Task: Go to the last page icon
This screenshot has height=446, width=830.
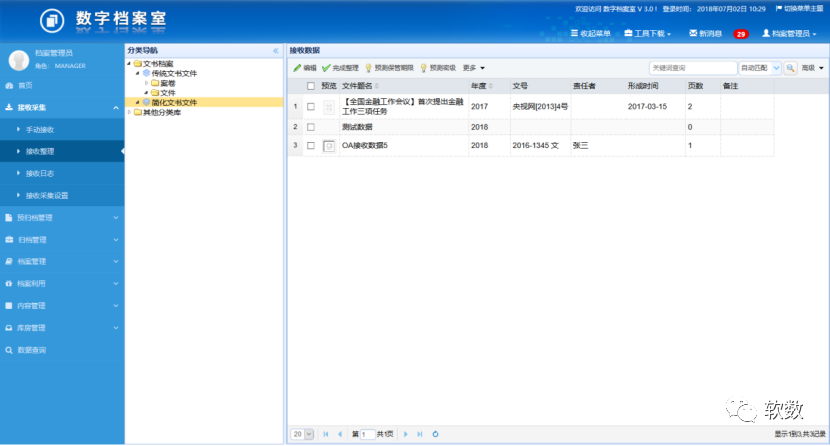Action: pos(419,434)
